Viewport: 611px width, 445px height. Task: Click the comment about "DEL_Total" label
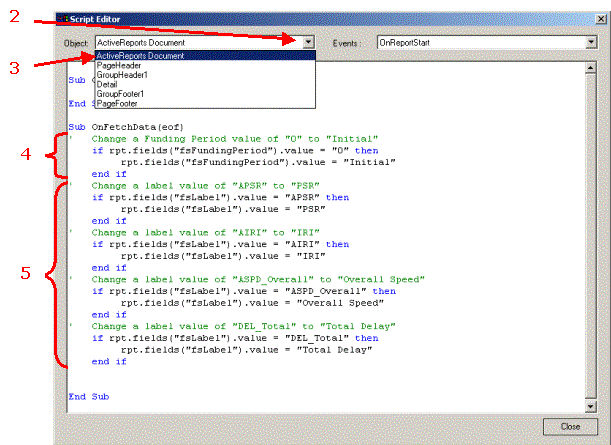coord(244,326)
